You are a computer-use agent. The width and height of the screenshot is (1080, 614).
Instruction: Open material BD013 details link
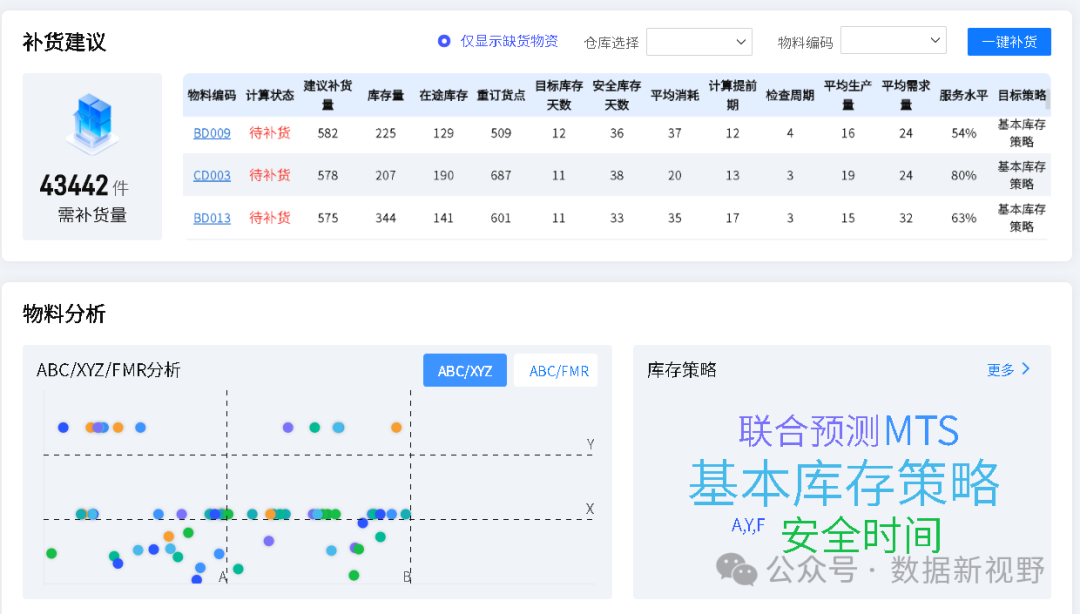pyautogui.click(x=211, y=217)
